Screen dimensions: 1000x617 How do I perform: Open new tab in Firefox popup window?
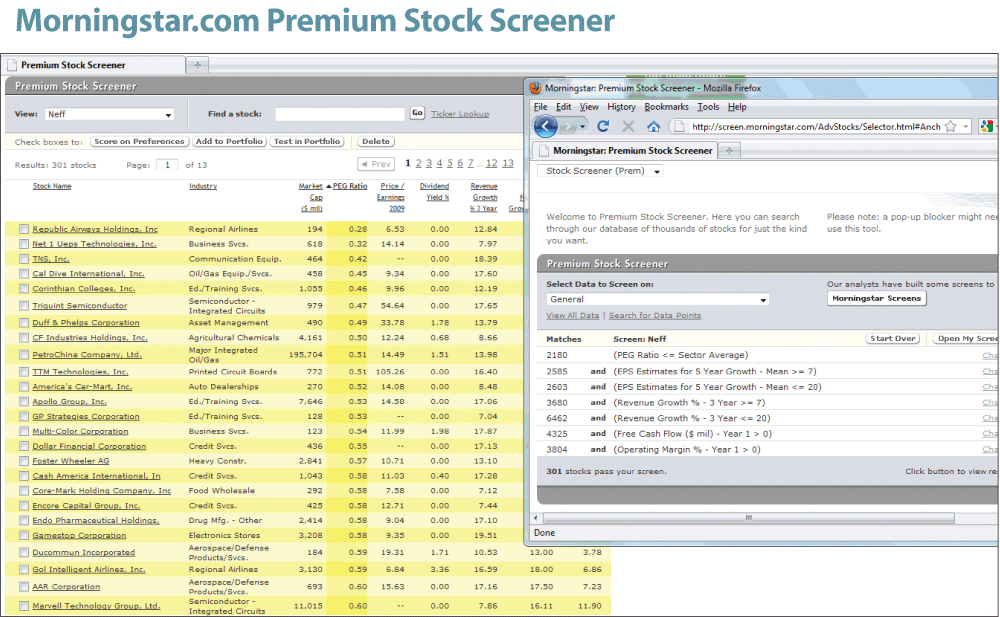click(729, 151)
